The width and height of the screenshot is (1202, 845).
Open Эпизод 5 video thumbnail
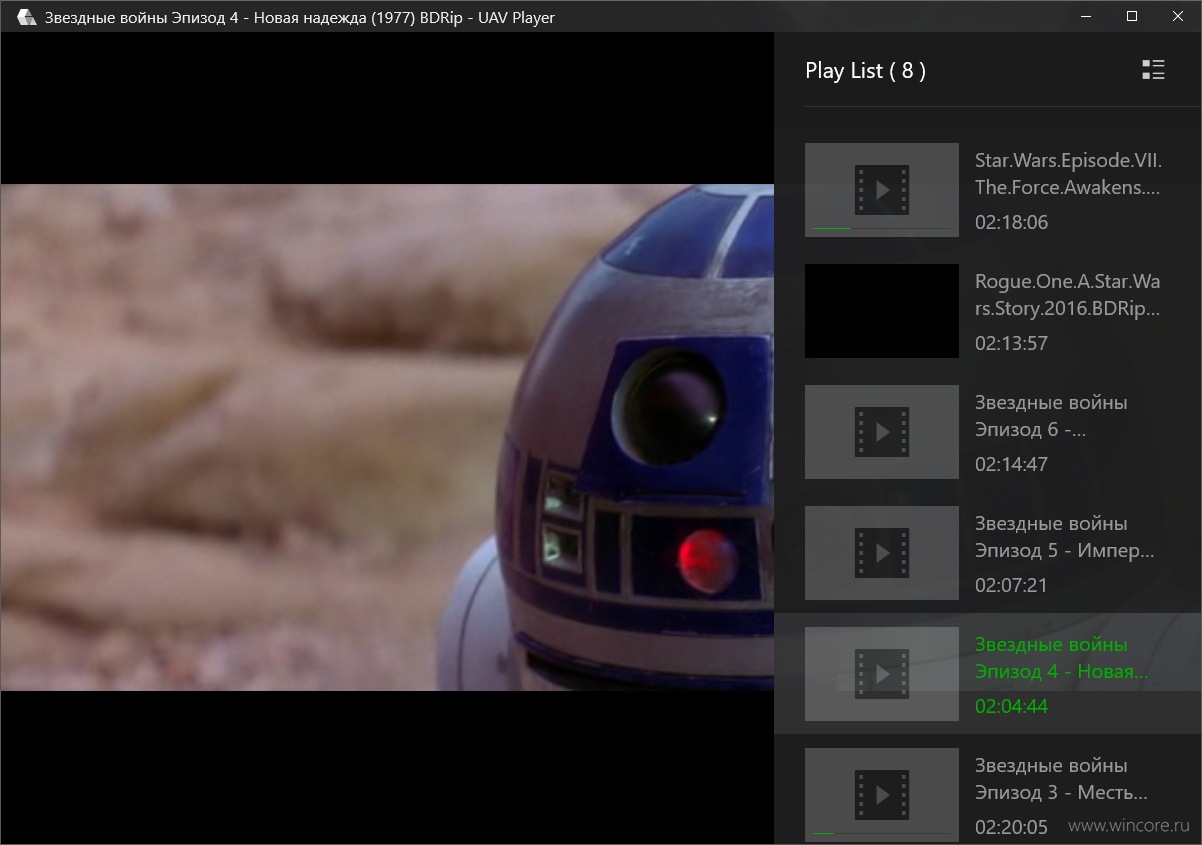[881, 553]
